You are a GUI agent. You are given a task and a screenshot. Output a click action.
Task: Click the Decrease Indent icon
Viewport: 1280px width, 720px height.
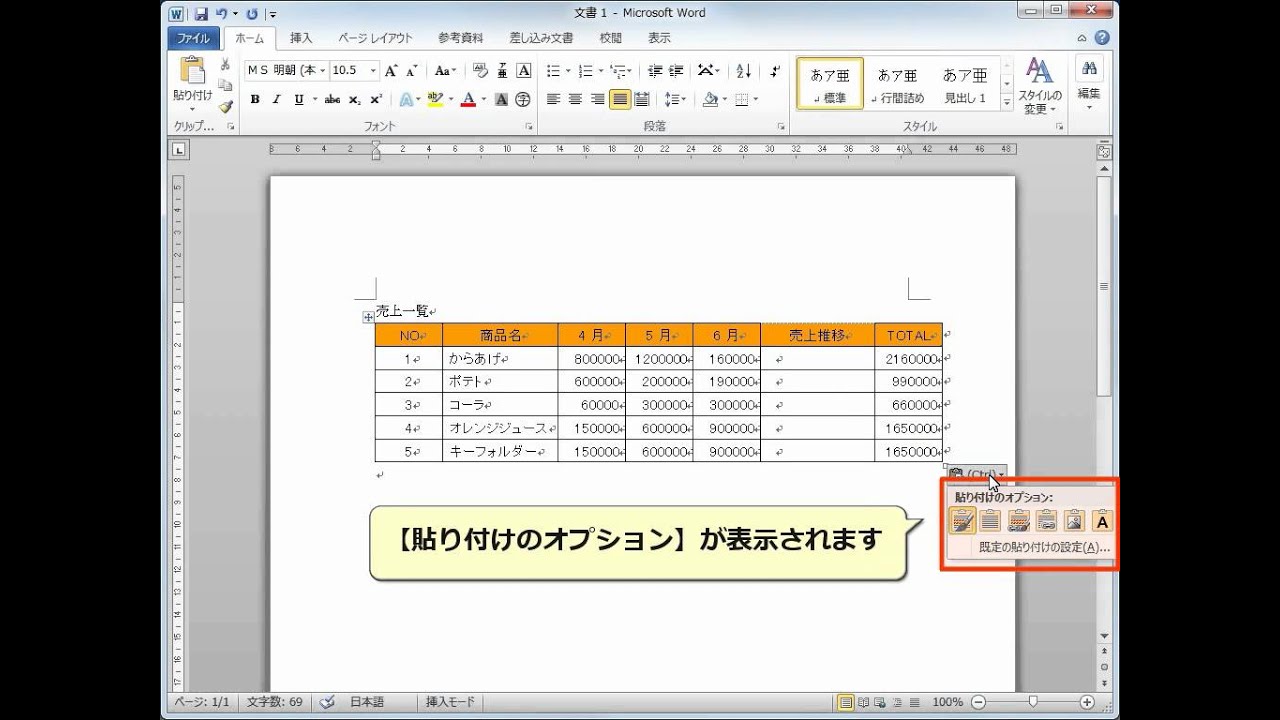point(655,71)
